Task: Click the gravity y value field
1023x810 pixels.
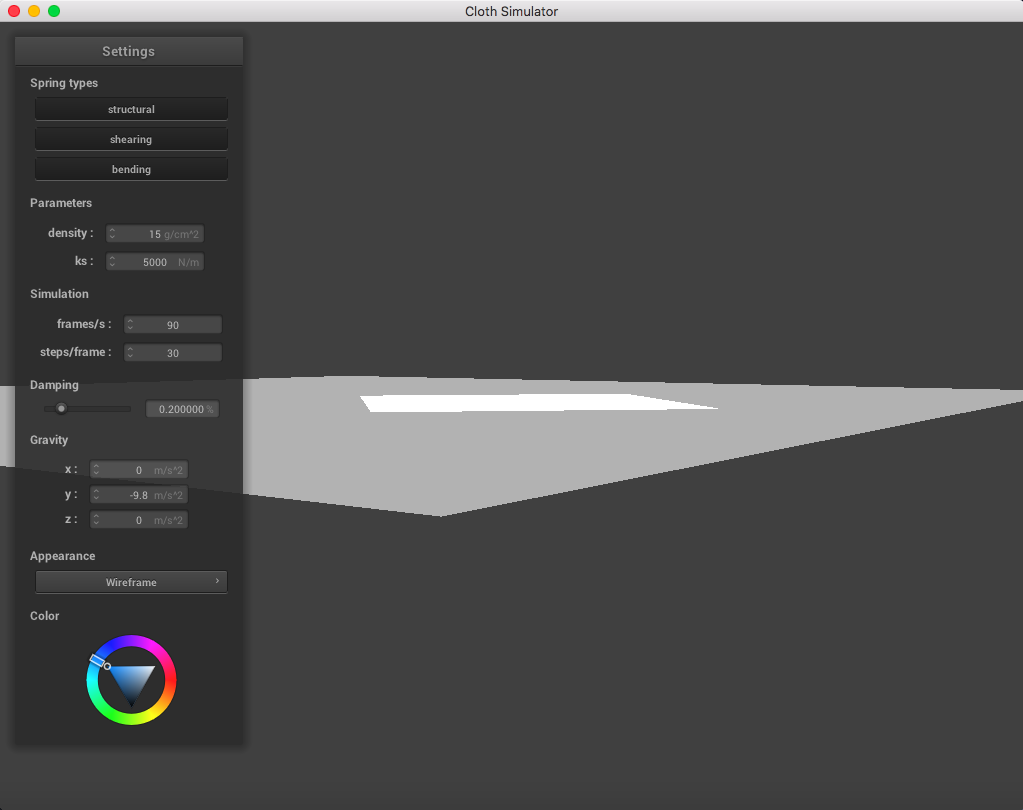Action: click(138, 495)
